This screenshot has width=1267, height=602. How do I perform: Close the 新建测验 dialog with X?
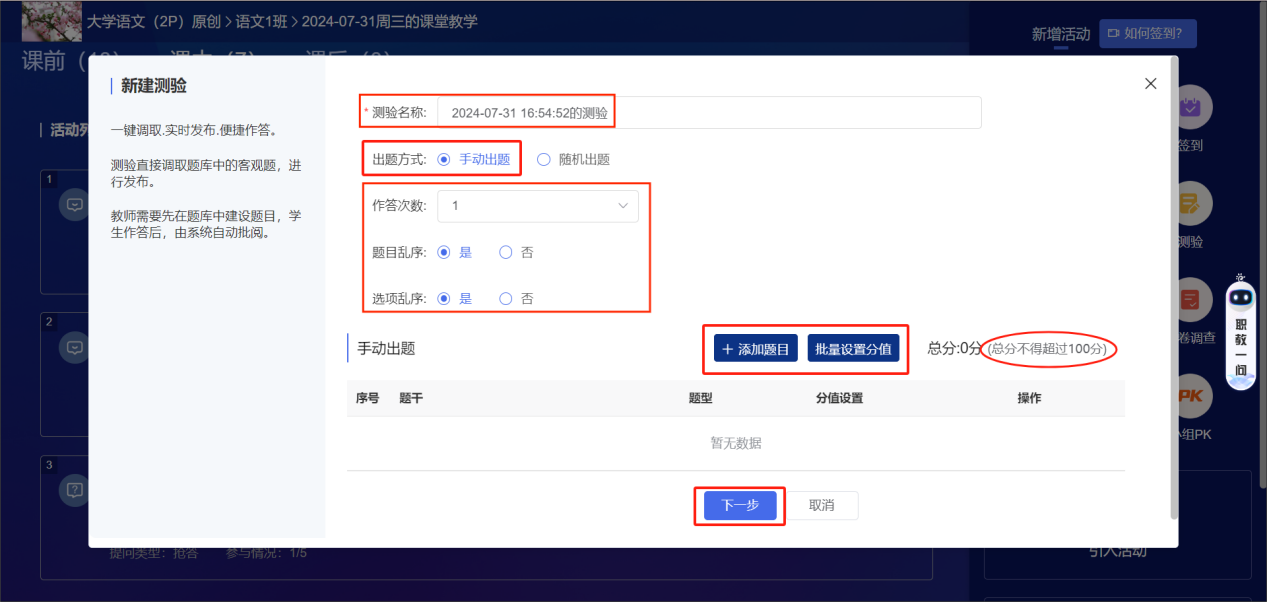1150,84
